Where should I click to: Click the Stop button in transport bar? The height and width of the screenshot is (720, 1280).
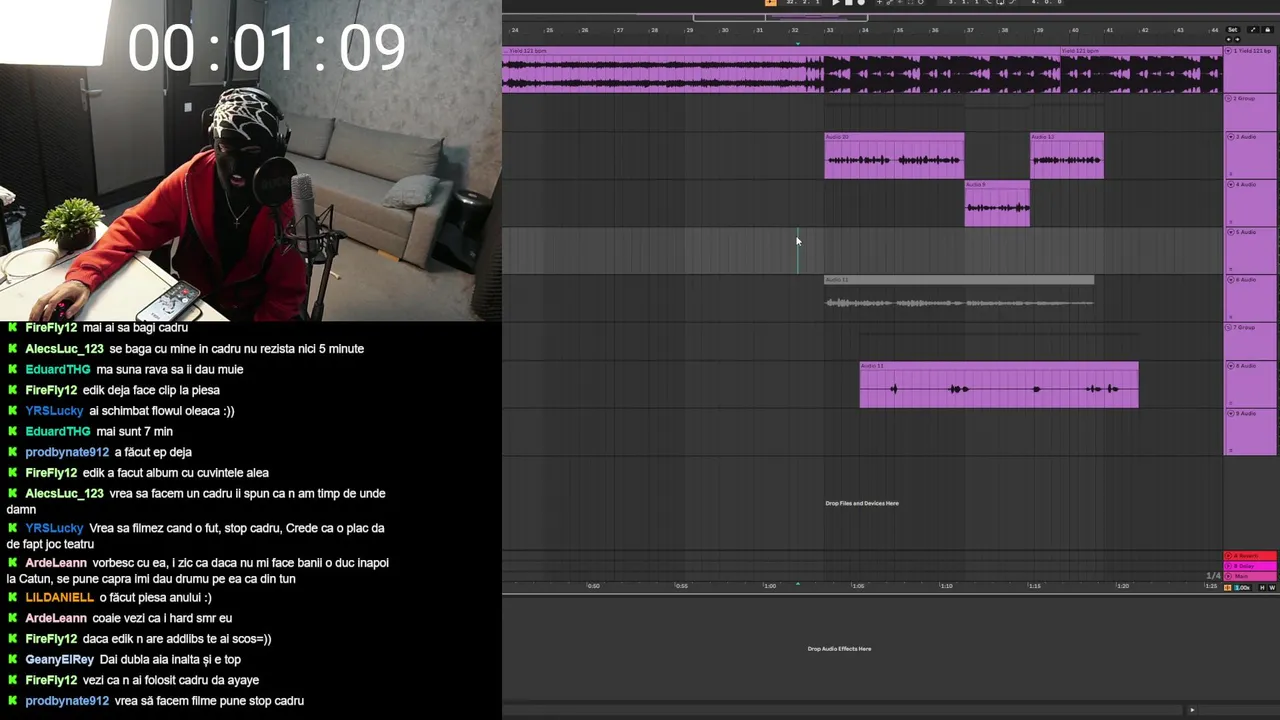[849, 2]
